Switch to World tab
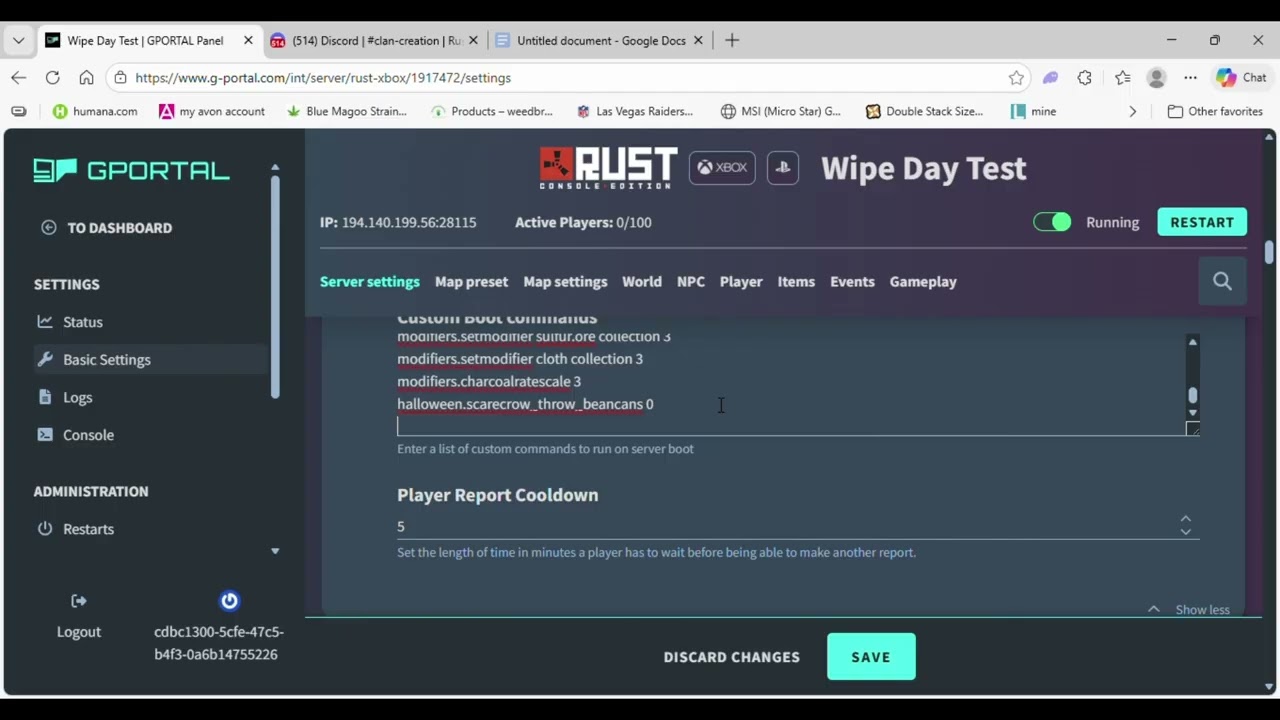Viewport: 1280px width, 720px height. (x=642, y=282)
